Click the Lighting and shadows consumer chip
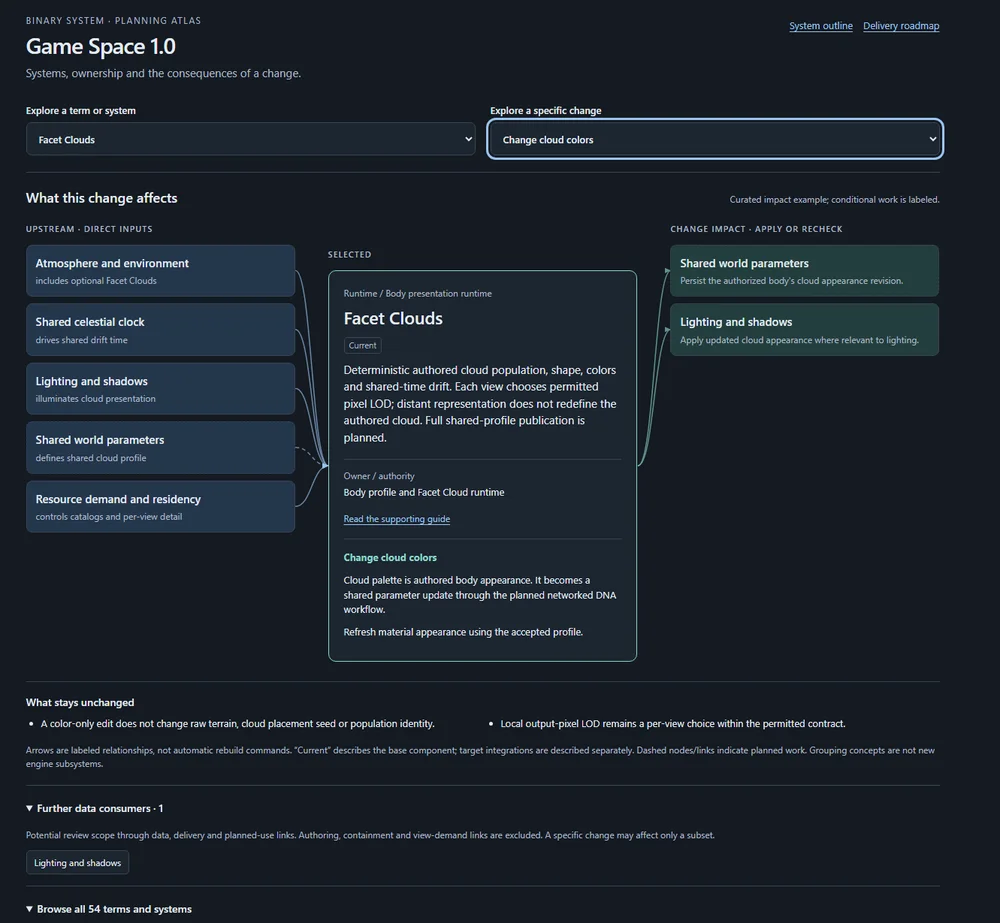This screenshot has width=1000, height=923. pyautogui.click(x=77, y=862)
